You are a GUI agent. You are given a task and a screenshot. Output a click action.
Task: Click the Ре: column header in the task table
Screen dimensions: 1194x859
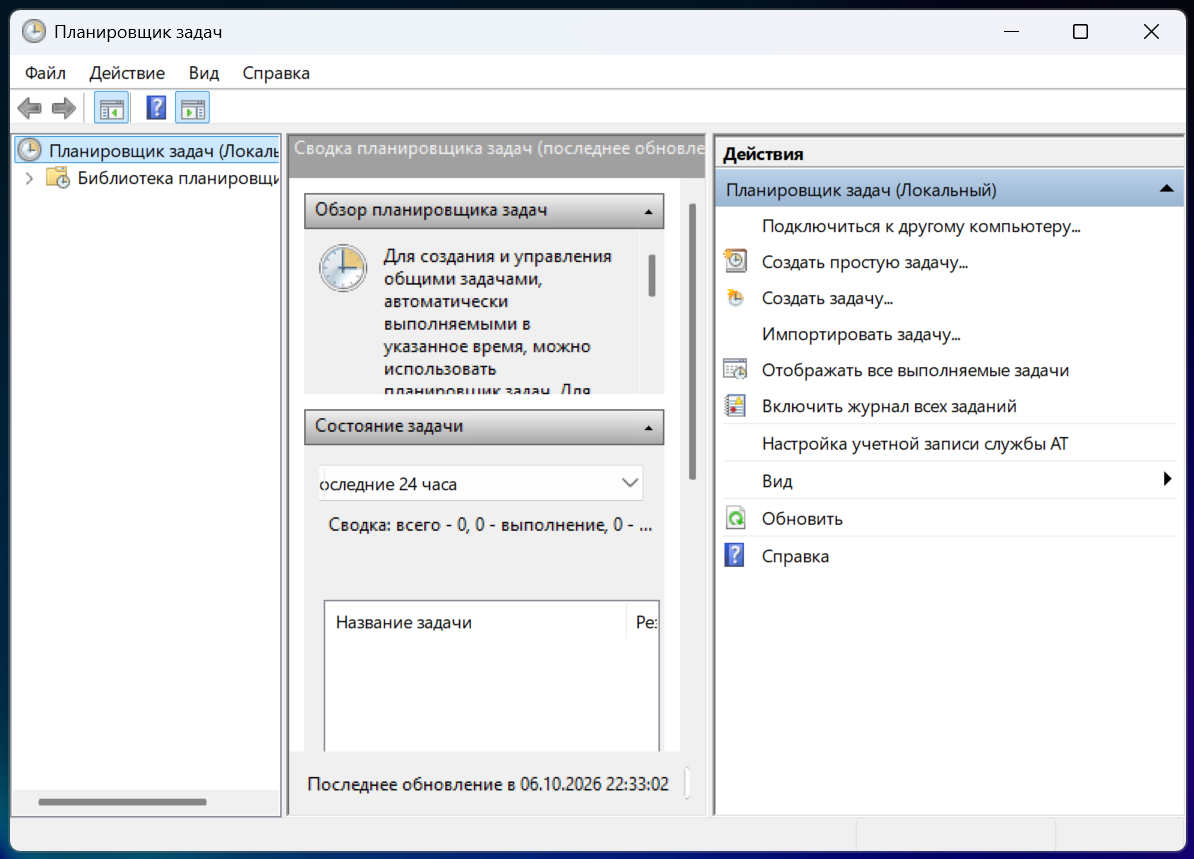(643, 622)
